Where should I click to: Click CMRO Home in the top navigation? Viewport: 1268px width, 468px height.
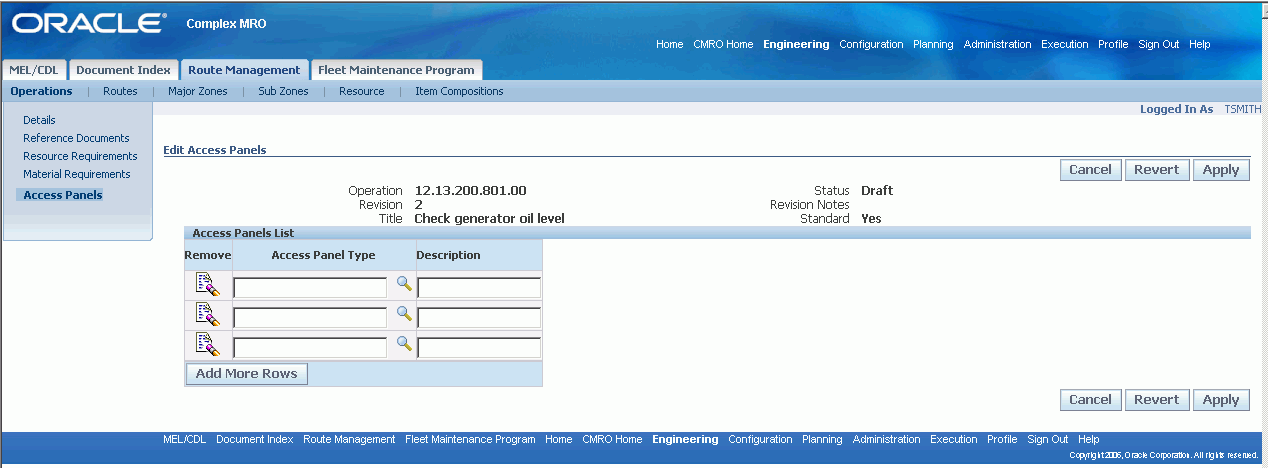click(x=723, y=44)
